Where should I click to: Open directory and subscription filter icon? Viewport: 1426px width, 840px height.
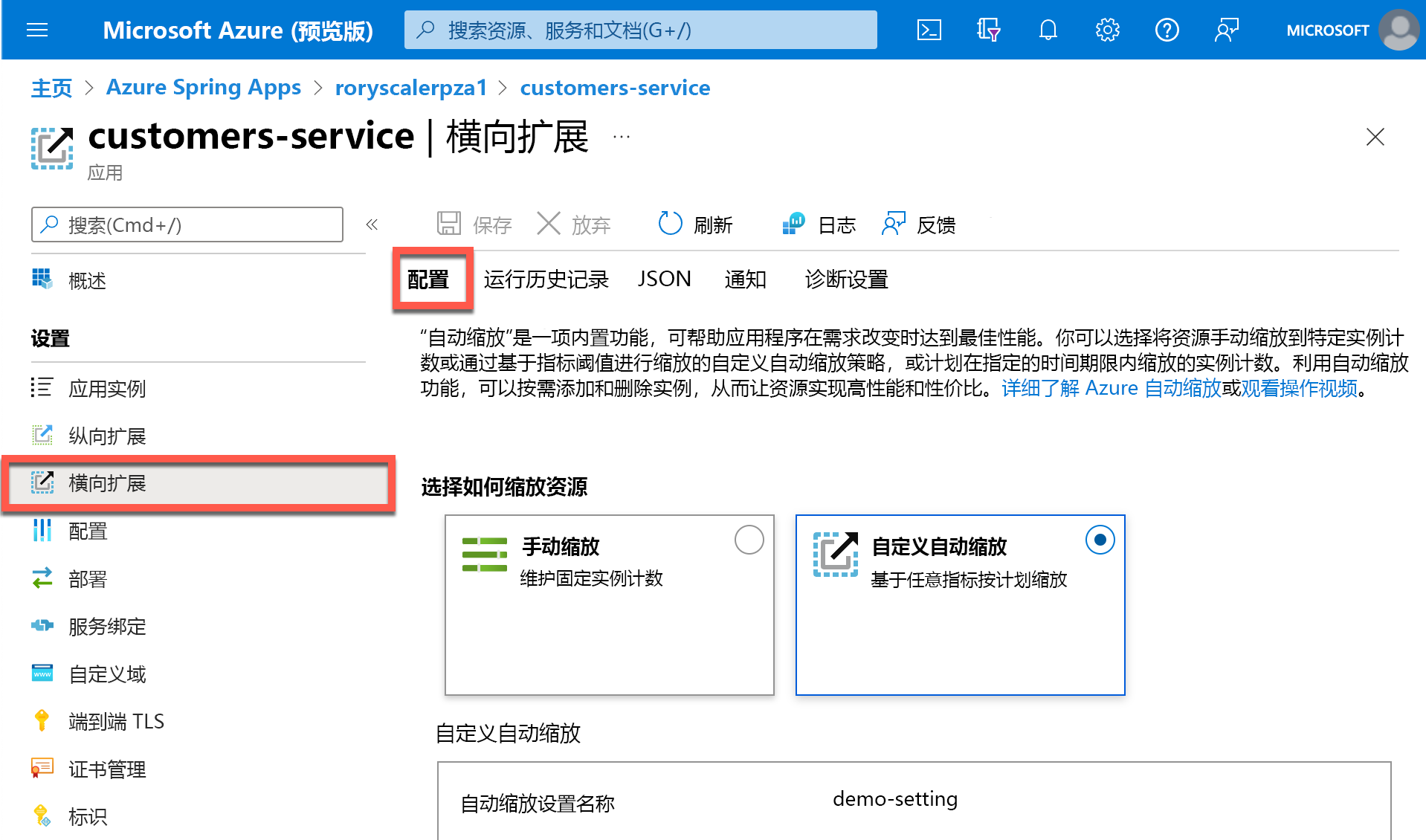coord(988,30)
